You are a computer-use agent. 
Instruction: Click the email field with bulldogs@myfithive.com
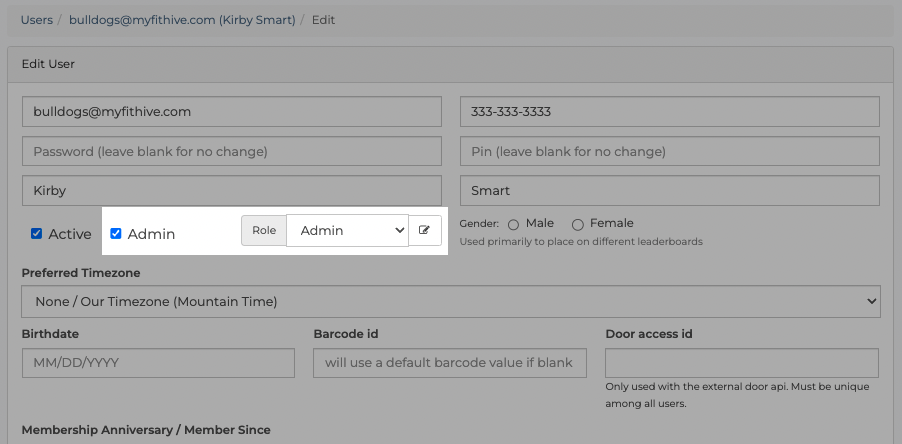coord(232,112)
